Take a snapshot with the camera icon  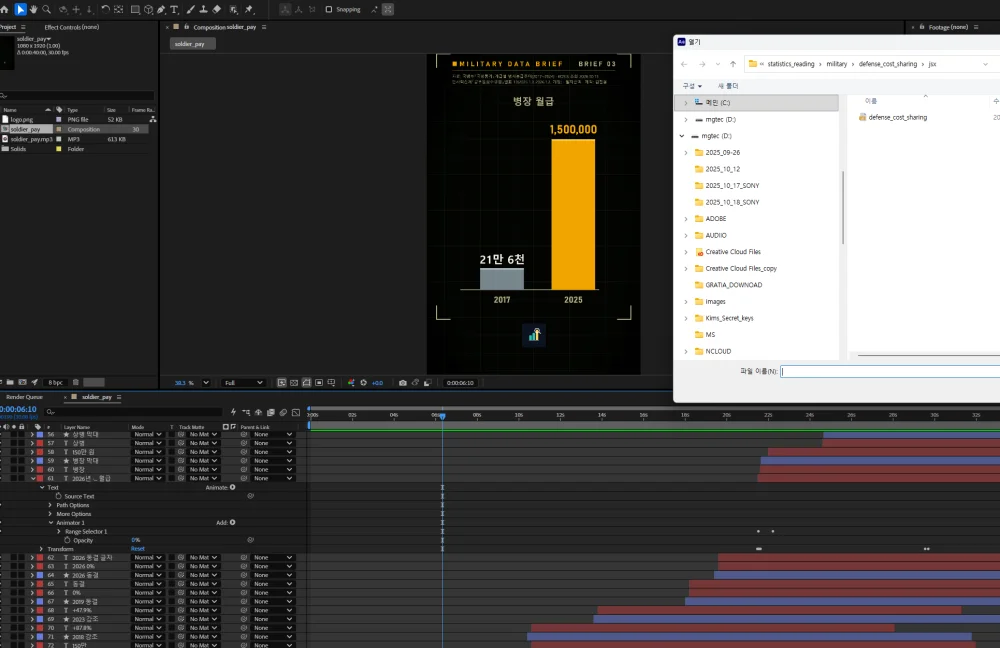(402, 383)
